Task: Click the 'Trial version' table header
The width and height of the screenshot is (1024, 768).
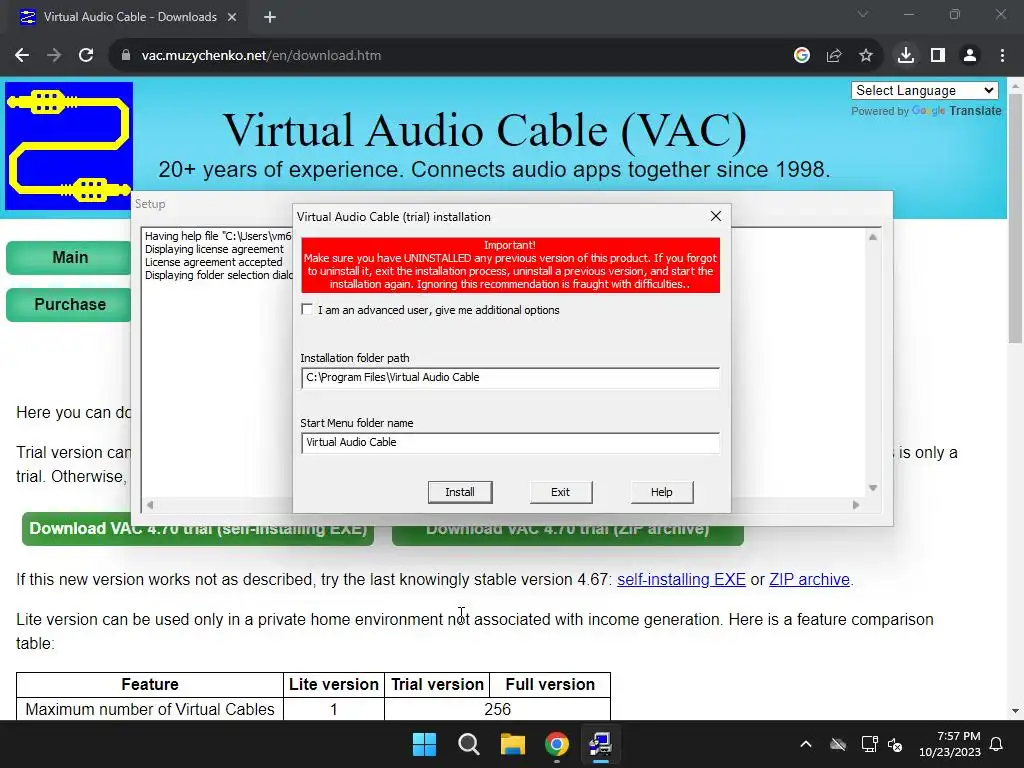Action: point(437,684)
